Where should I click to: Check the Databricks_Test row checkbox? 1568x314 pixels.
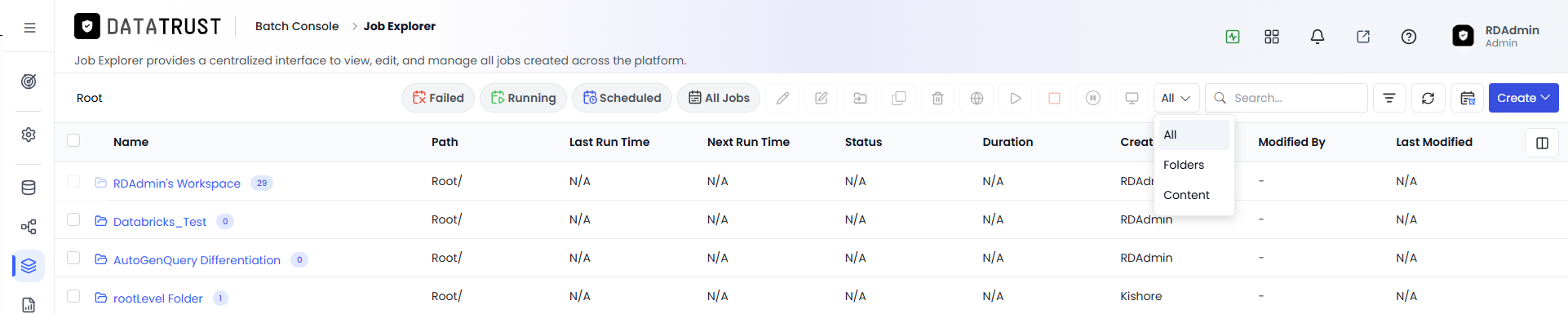[73, 219]
